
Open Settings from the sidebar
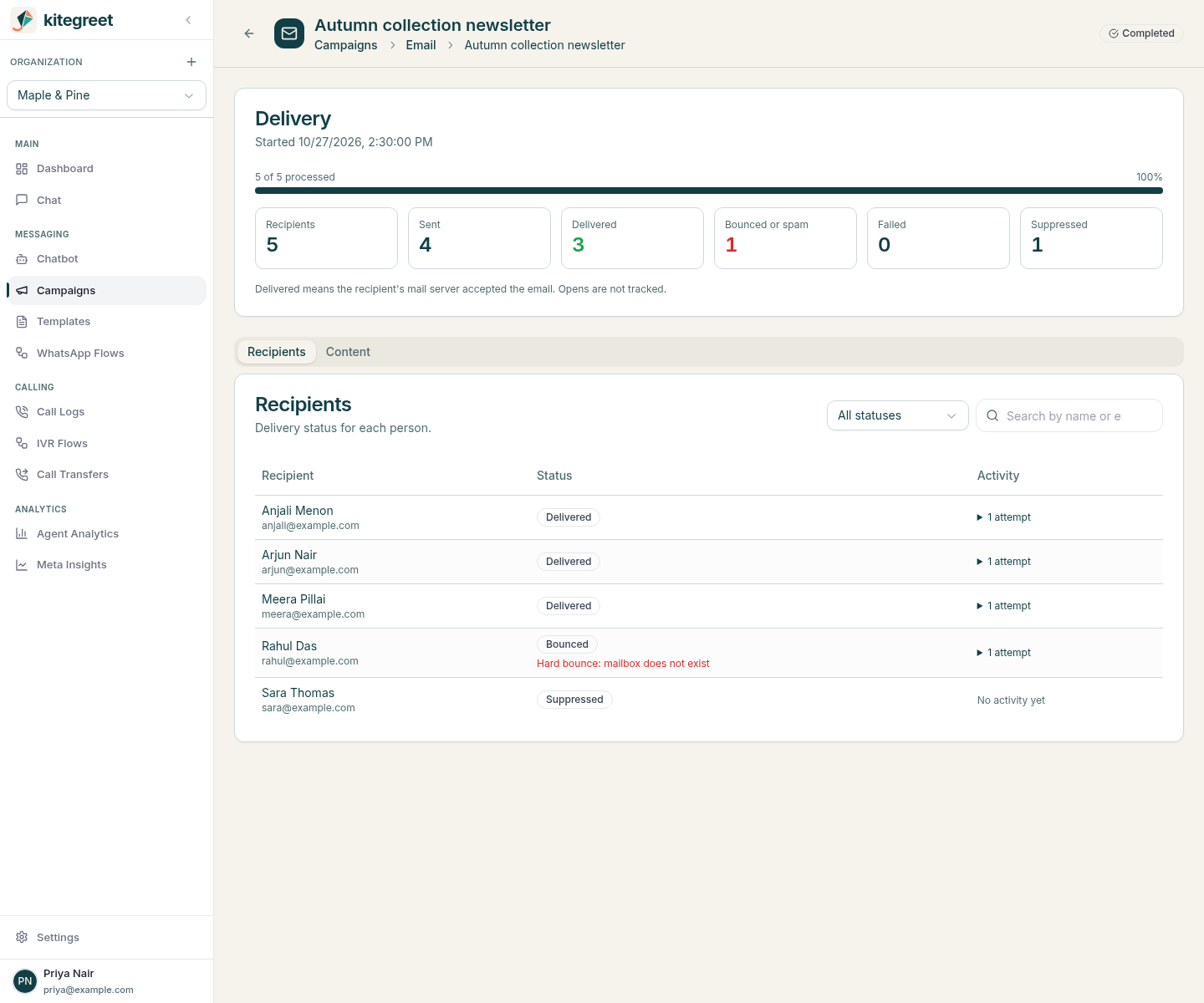106,938
